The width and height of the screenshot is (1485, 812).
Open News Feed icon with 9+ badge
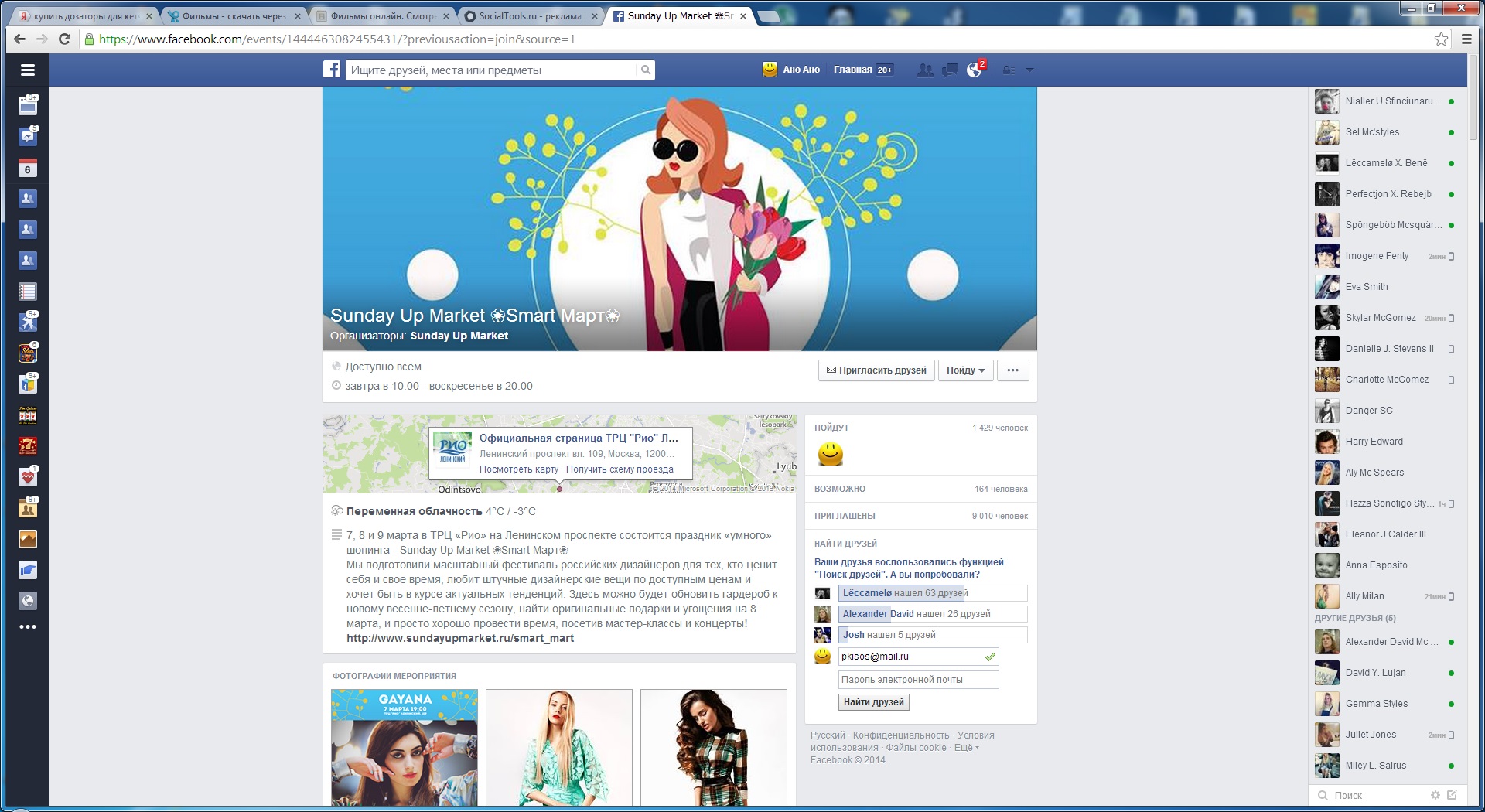click(28, 105)
